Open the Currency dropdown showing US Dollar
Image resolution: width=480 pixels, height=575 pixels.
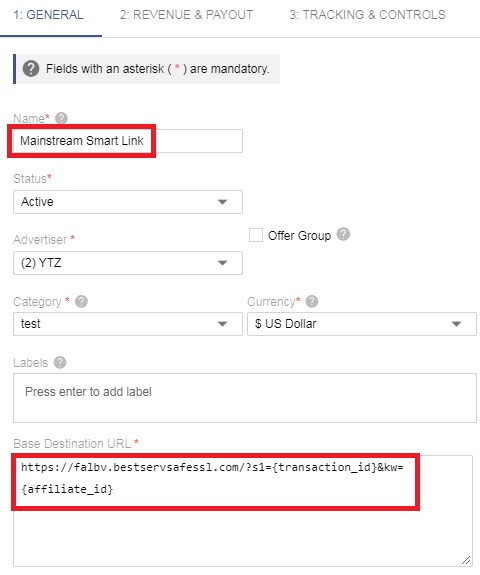(362, 324)
